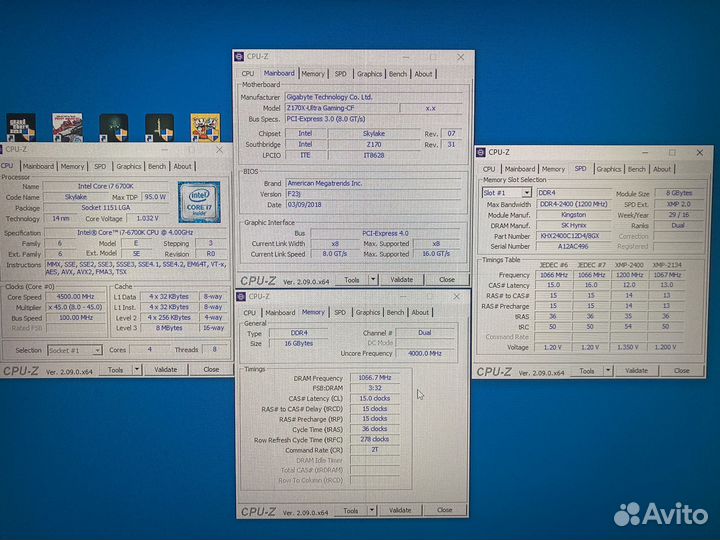Image resolution: width=720 pixels, height=540 pixels.
Task: Go to About tab in Memory window
Action: click(x=420, y=312)
